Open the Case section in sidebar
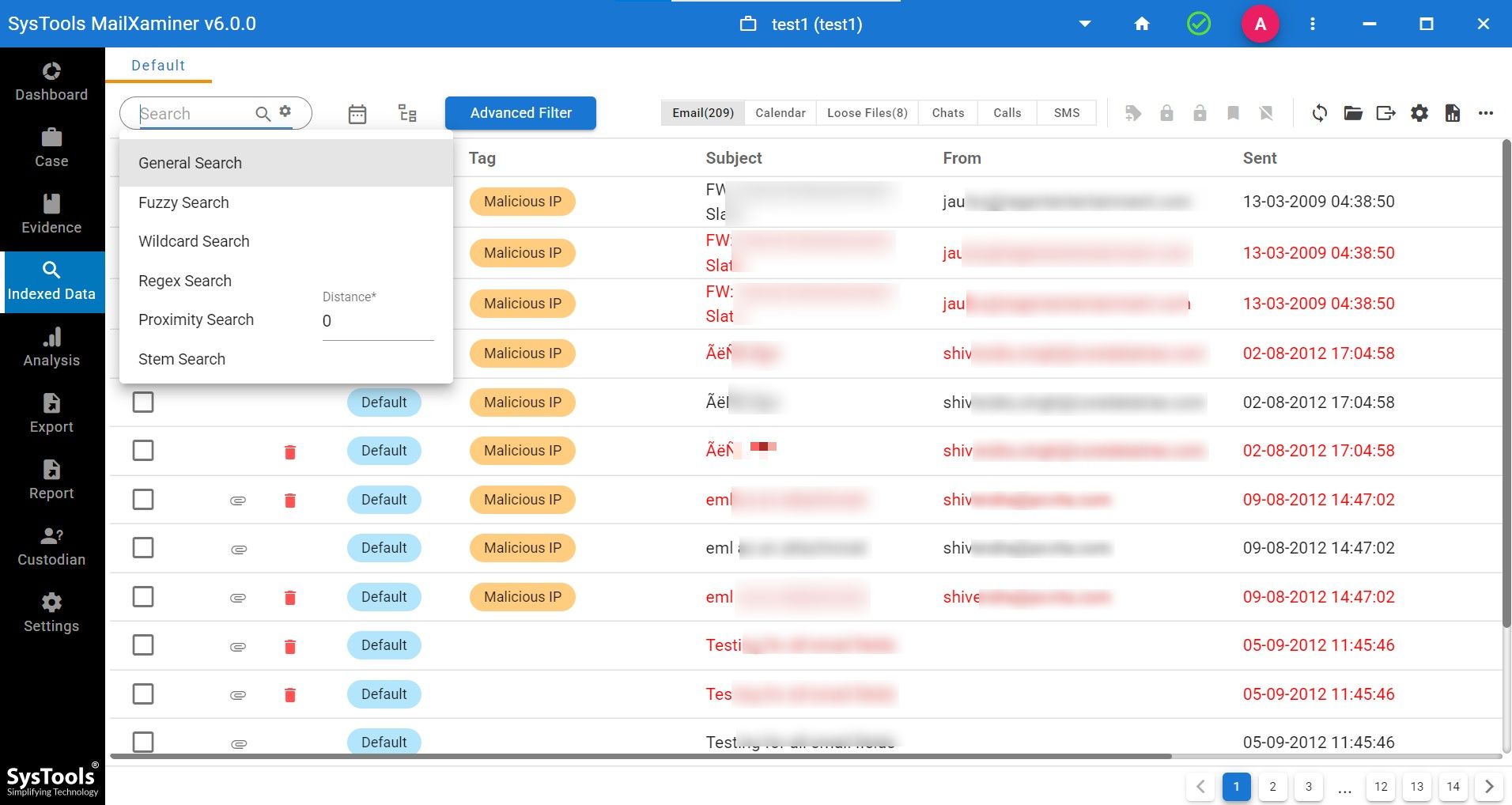Screen dimensions: 1512x805 [x=51, y=149]
